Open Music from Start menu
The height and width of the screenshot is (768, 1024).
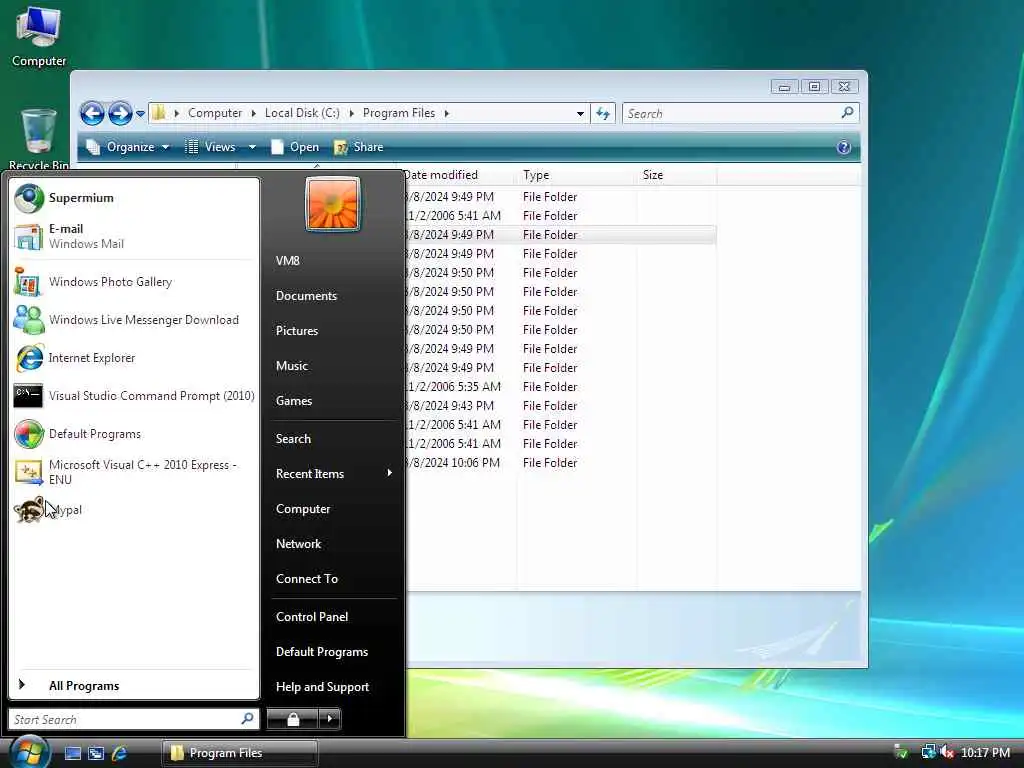pos(334,366)
